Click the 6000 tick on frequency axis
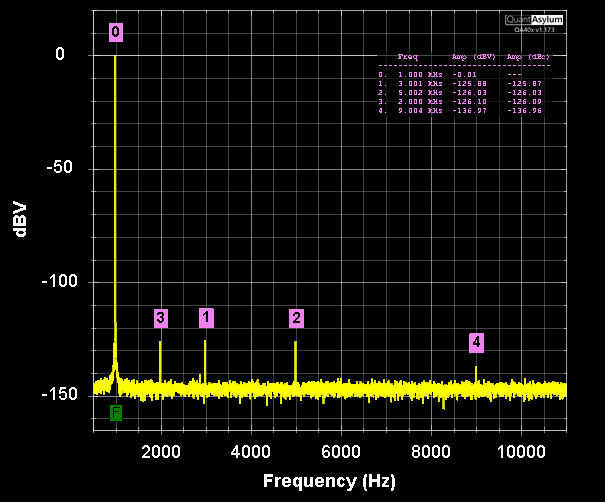Viewport: 605px width, 502px height. tap(341, 451)
